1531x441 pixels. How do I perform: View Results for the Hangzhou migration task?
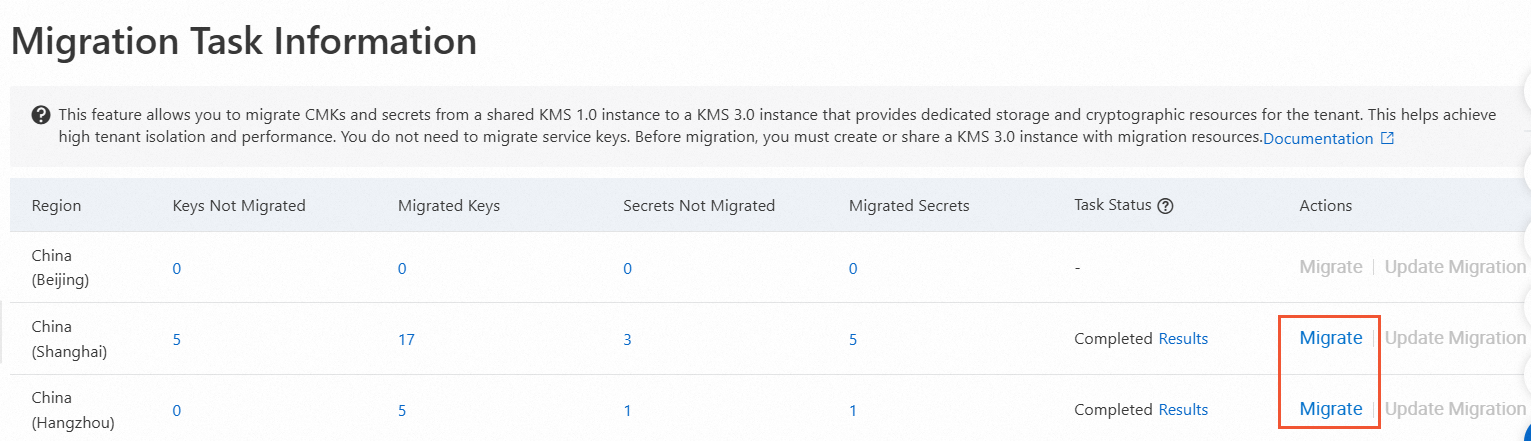click(1183, 410)
